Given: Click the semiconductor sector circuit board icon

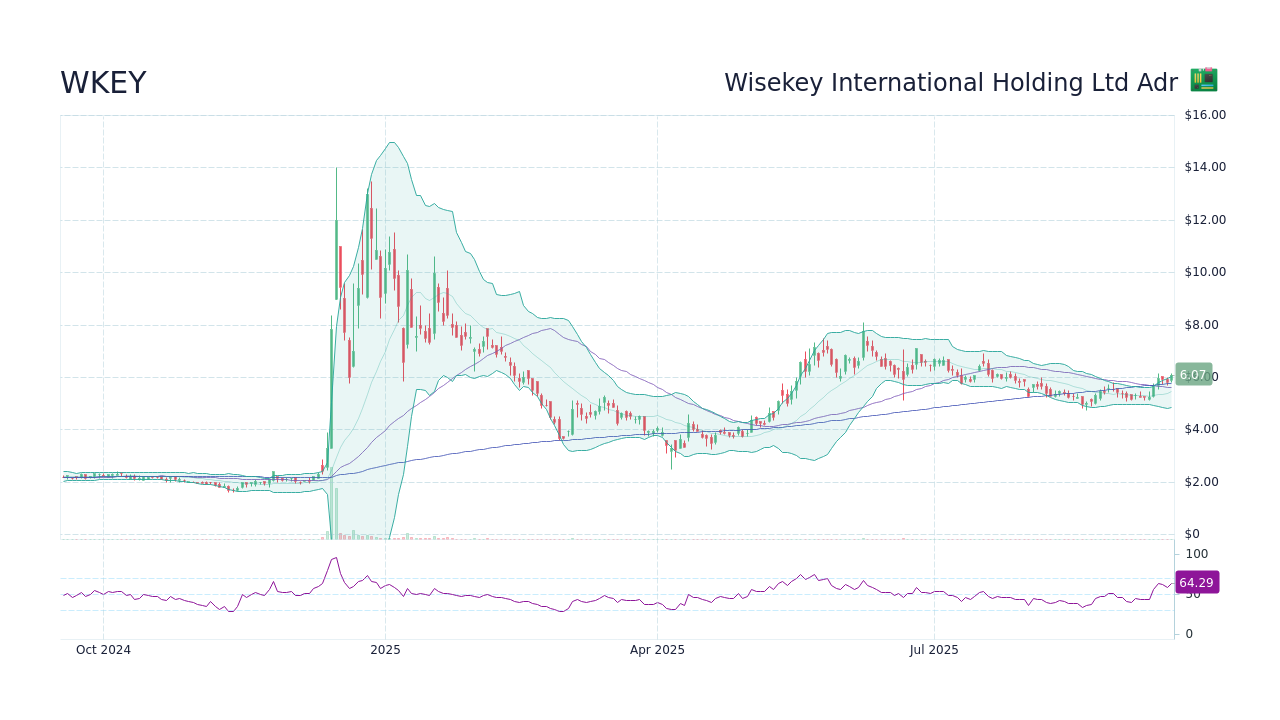Looking at the screenshot, I should point(1202,80).
